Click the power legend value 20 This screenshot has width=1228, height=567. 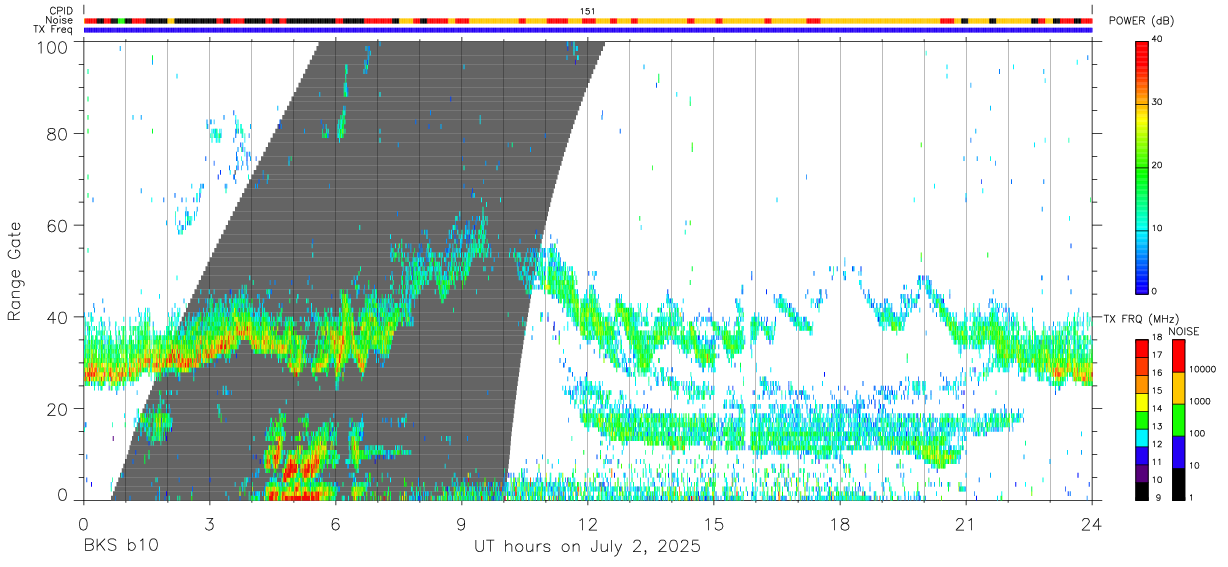pos(1156,166)
